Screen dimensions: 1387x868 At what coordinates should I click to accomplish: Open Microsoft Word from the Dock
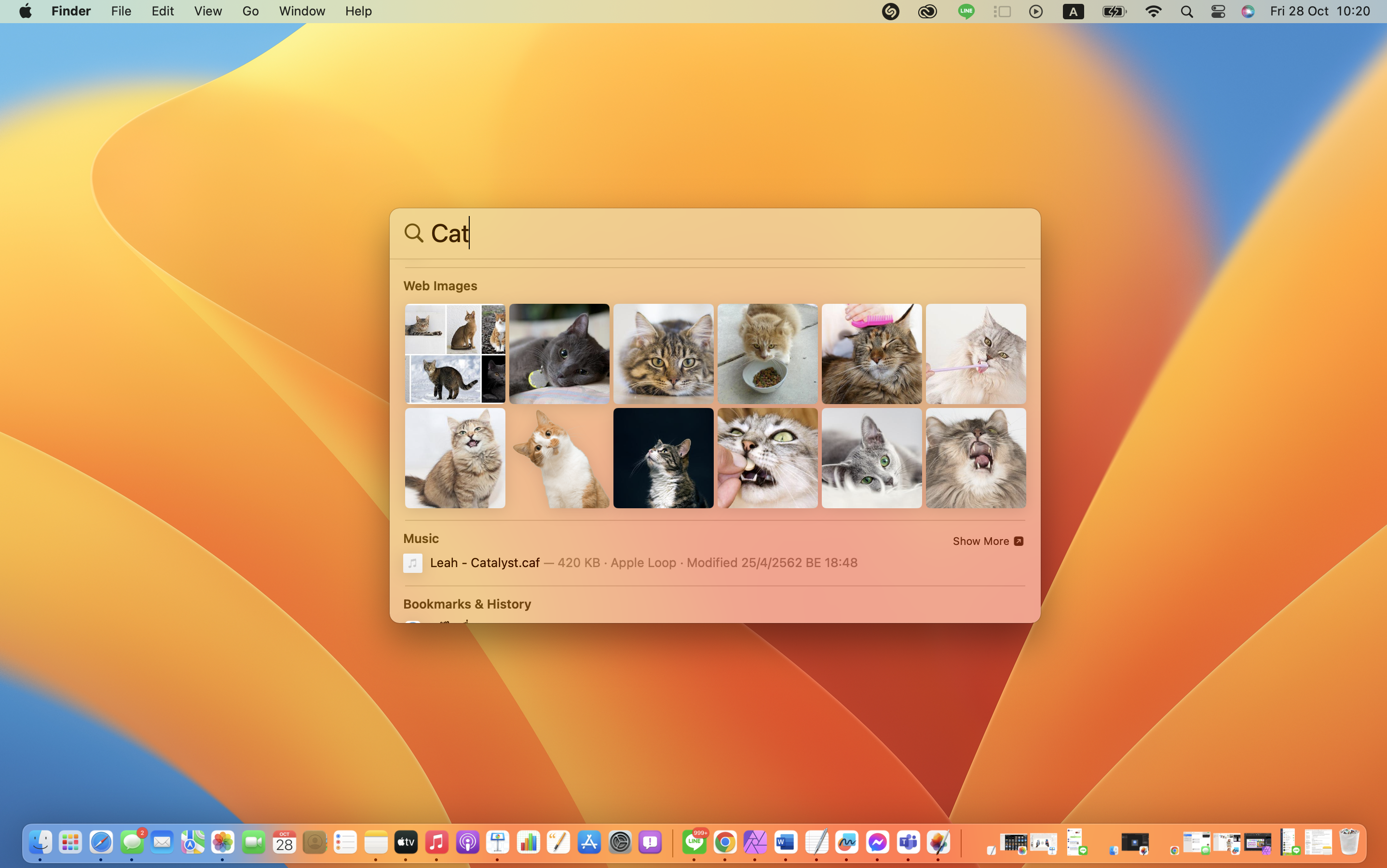pyautogui.click(x=785, y=842)
